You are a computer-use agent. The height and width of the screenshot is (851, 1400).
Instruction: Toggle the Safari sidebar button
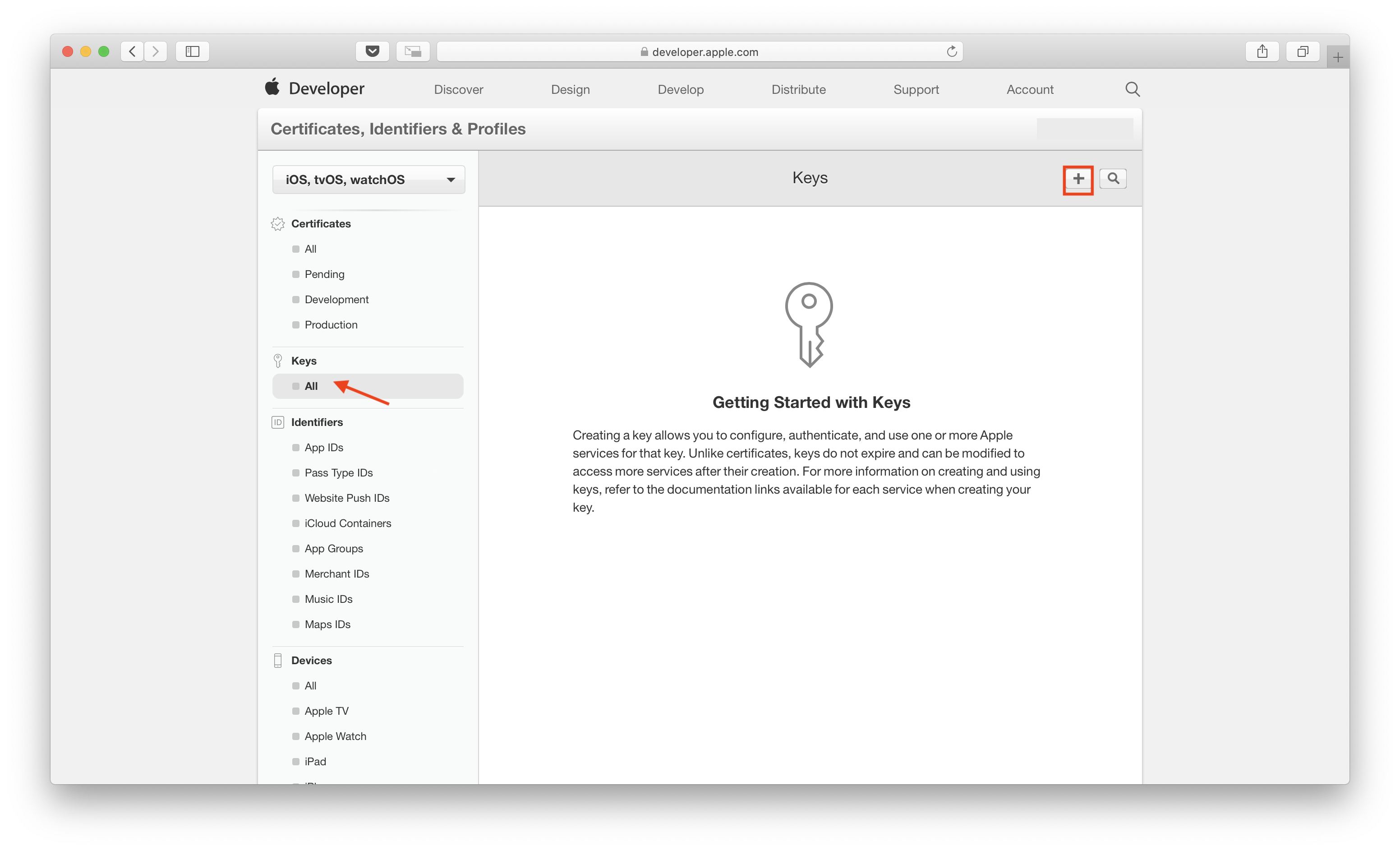click(x=193, y=52)
